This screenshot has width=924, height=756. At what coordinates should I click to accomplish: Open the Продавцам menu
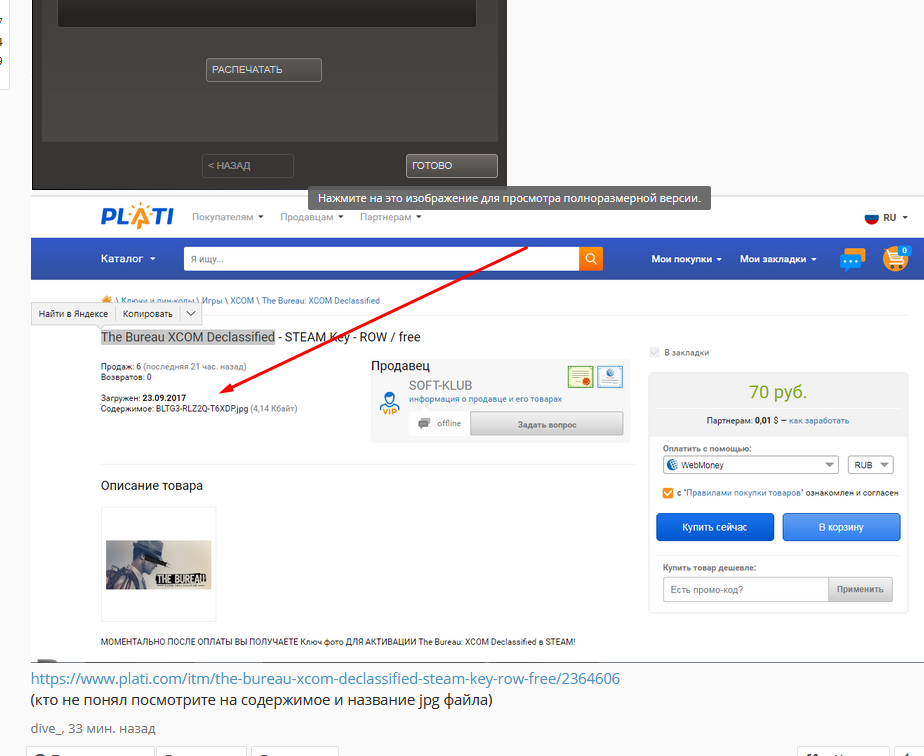[312, 217]
